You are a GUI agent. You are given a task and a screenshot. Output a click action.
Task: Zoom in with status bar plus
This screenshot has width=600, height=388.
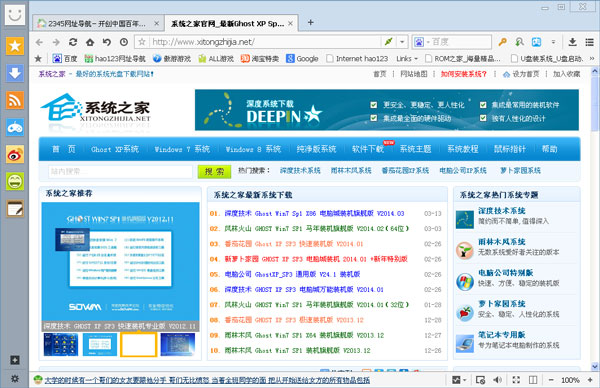click(x=590, y=380)
